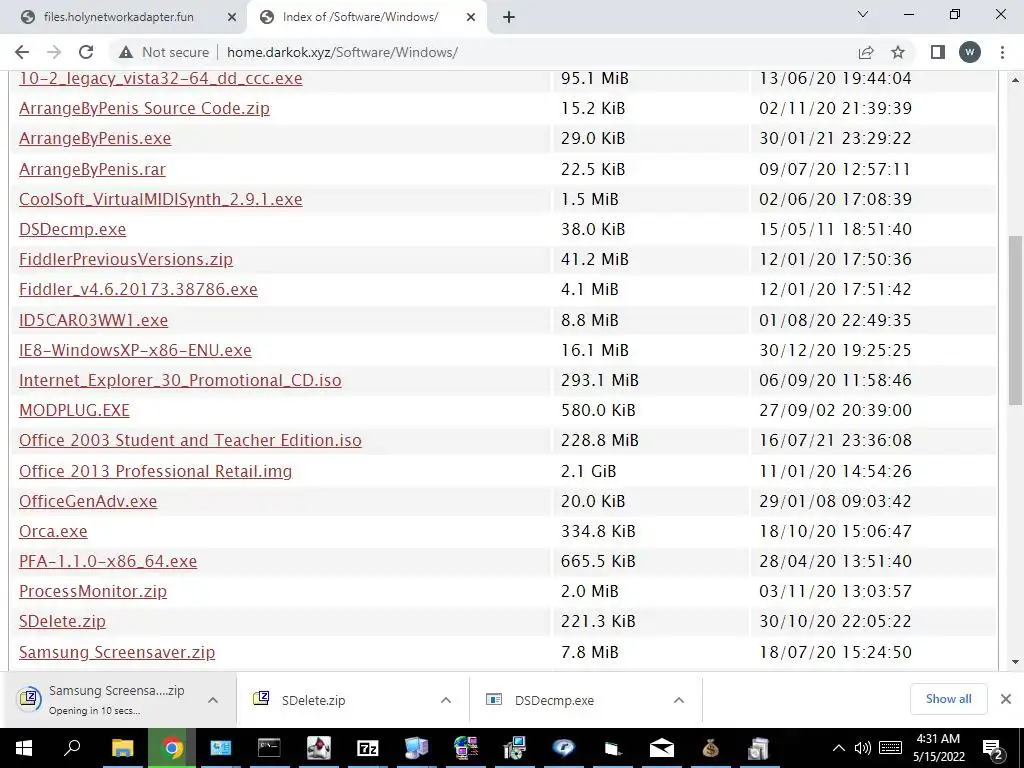1024x768 pixels.
Task: Download IE8-WindowsXP-x86-ENU.exe
Action: coord(135,350)
